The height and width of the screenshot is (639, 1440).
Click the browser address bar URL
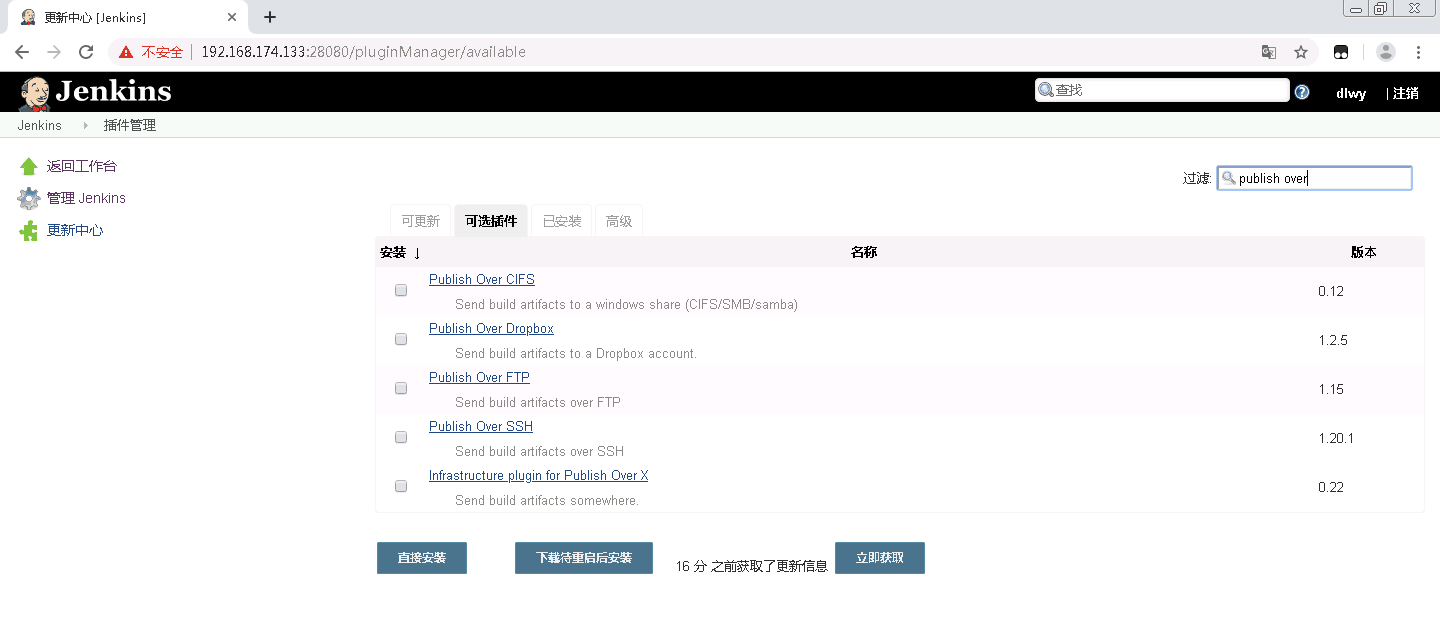pos(363,52)
